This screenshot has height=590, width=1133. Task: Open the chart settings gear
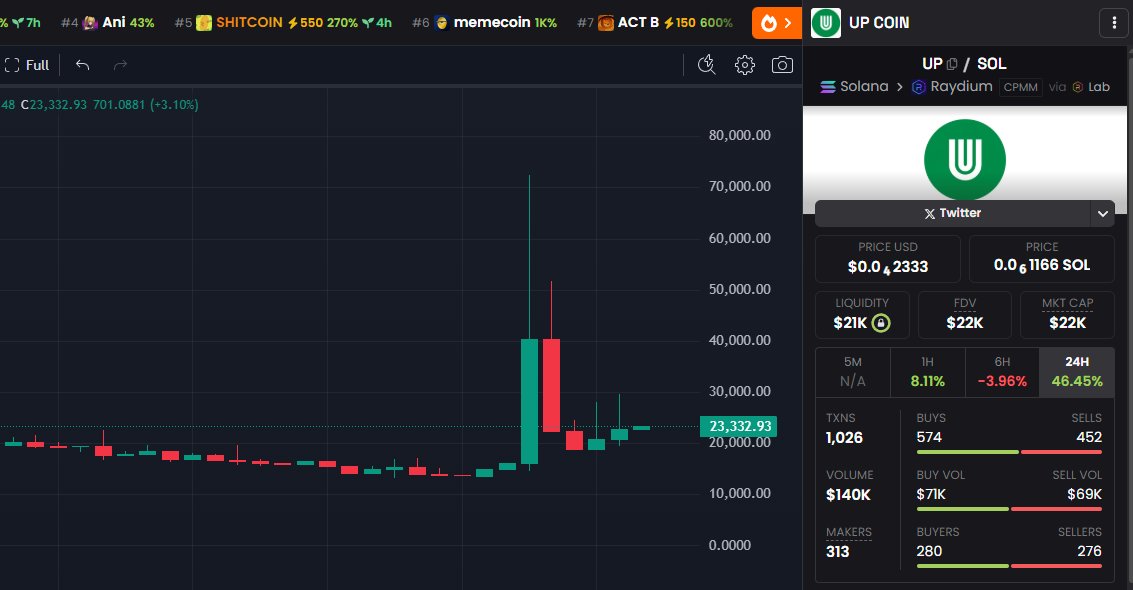click(x=745, y=65)
